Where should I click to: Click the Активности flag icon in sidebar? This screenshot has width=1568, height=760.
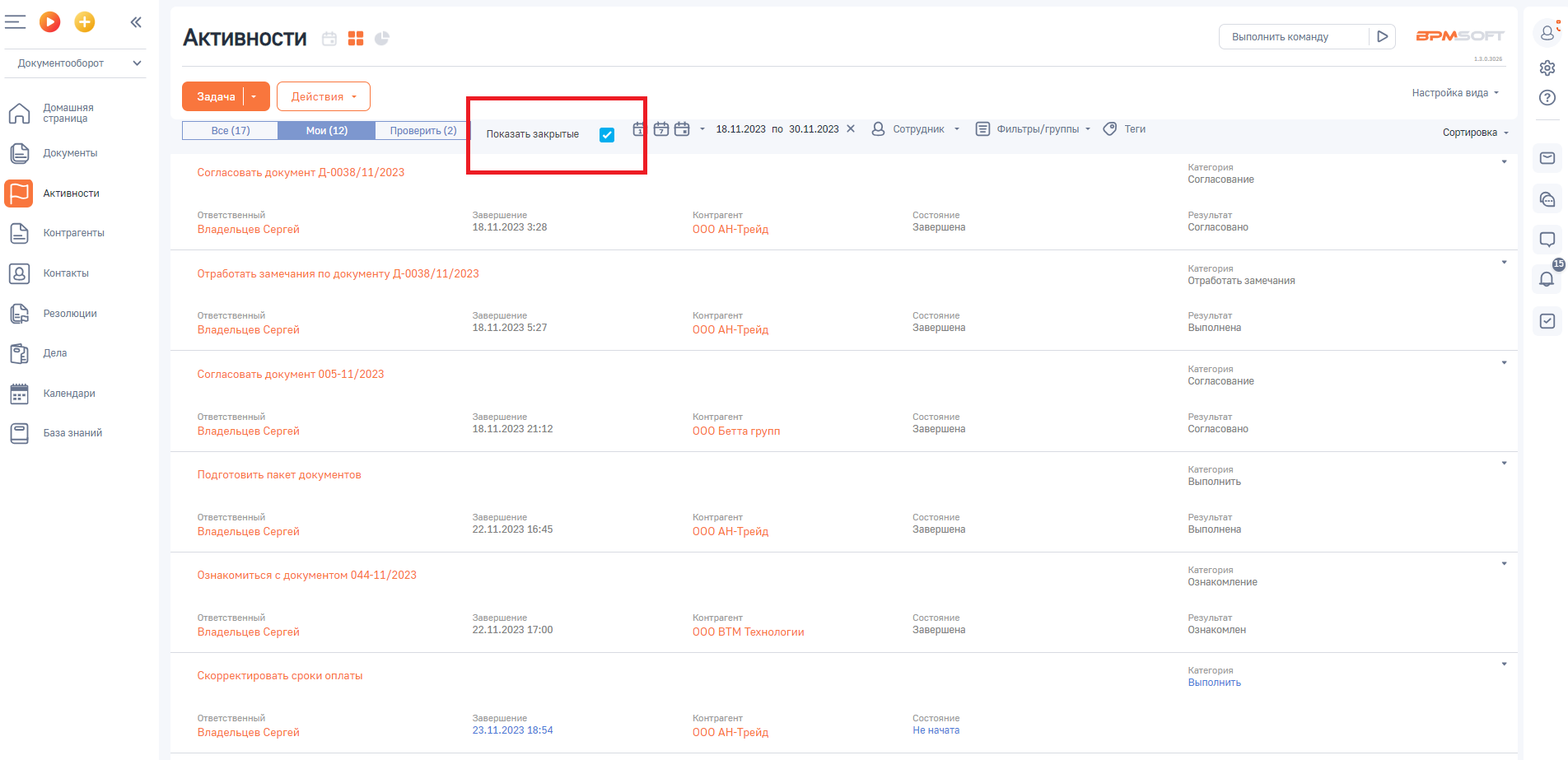pos(19,193)
